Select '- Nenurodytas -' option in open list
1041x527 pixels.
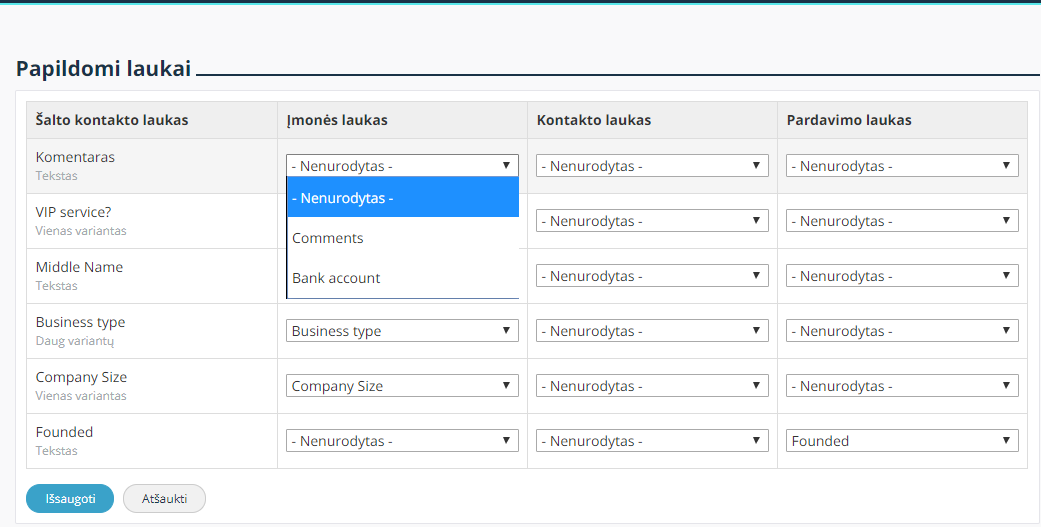click(403, 198)
